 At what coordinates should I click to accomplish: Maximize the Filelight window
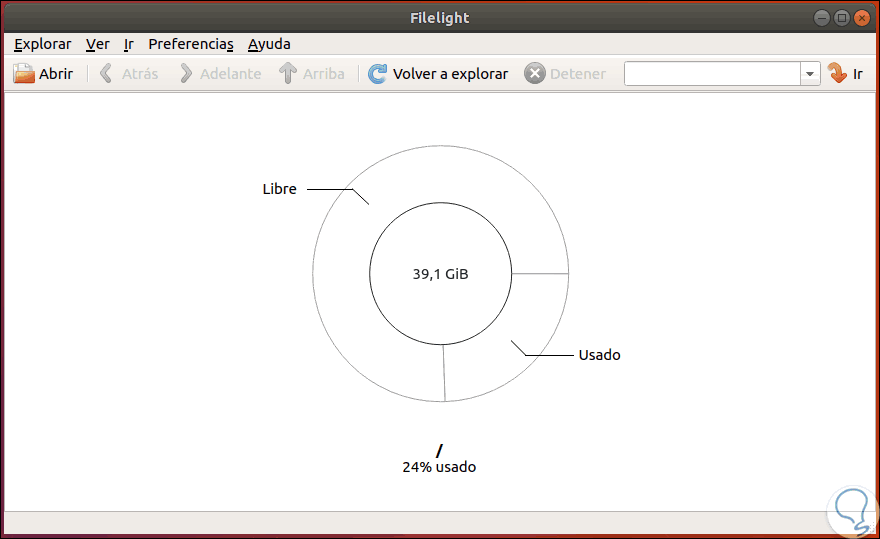(x=842, y=18)
